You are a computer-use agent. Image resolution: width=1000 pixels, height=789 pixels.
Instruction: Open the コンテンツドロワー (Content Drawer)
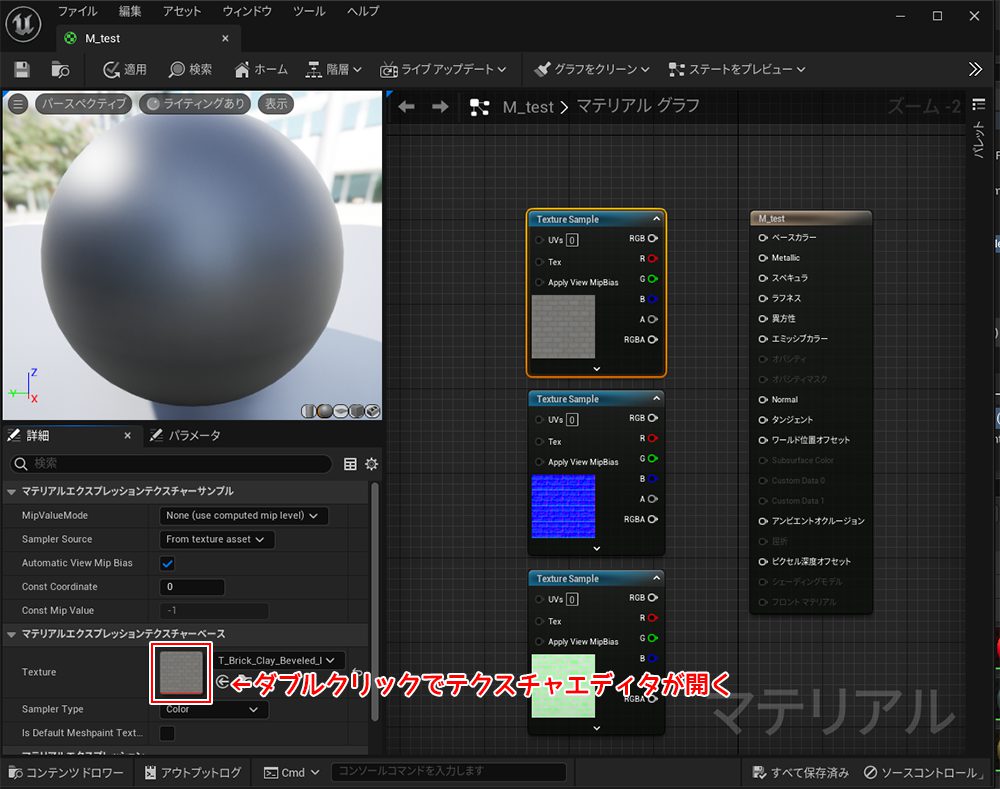[65, 773]
